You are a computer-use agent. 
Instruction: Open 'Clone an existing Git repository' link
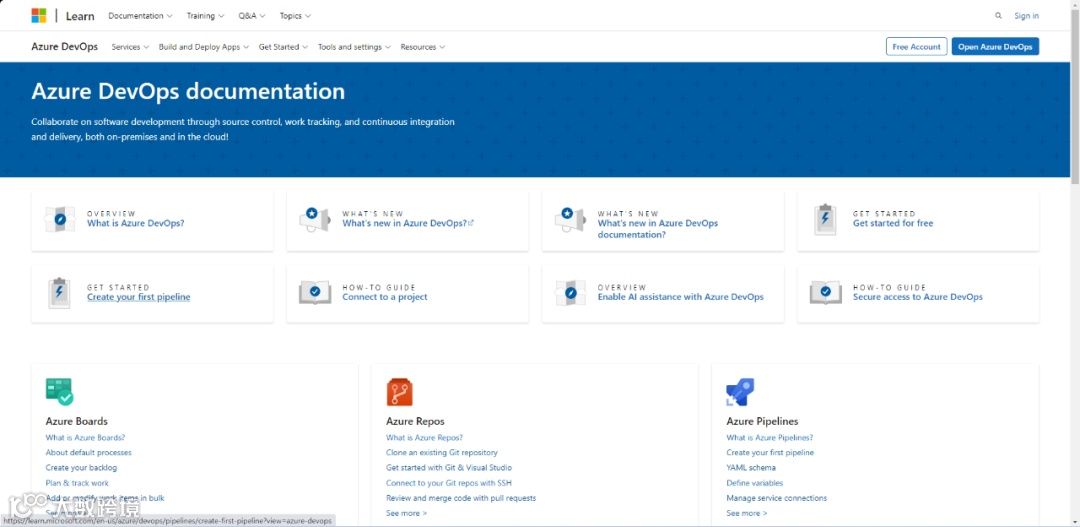[442, 453]
